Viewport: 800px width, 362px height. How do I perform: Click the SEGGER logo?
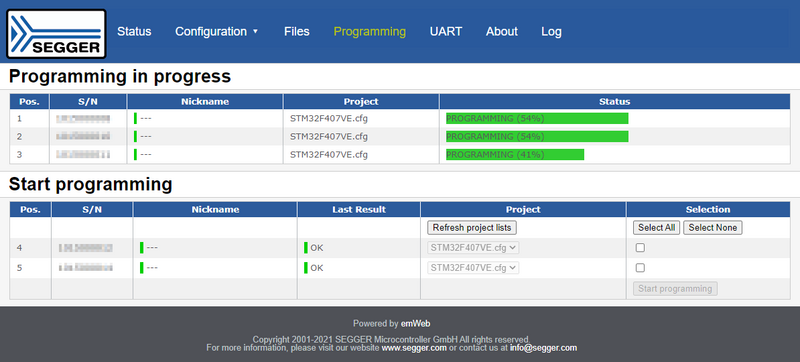click(x=56, y=34)
